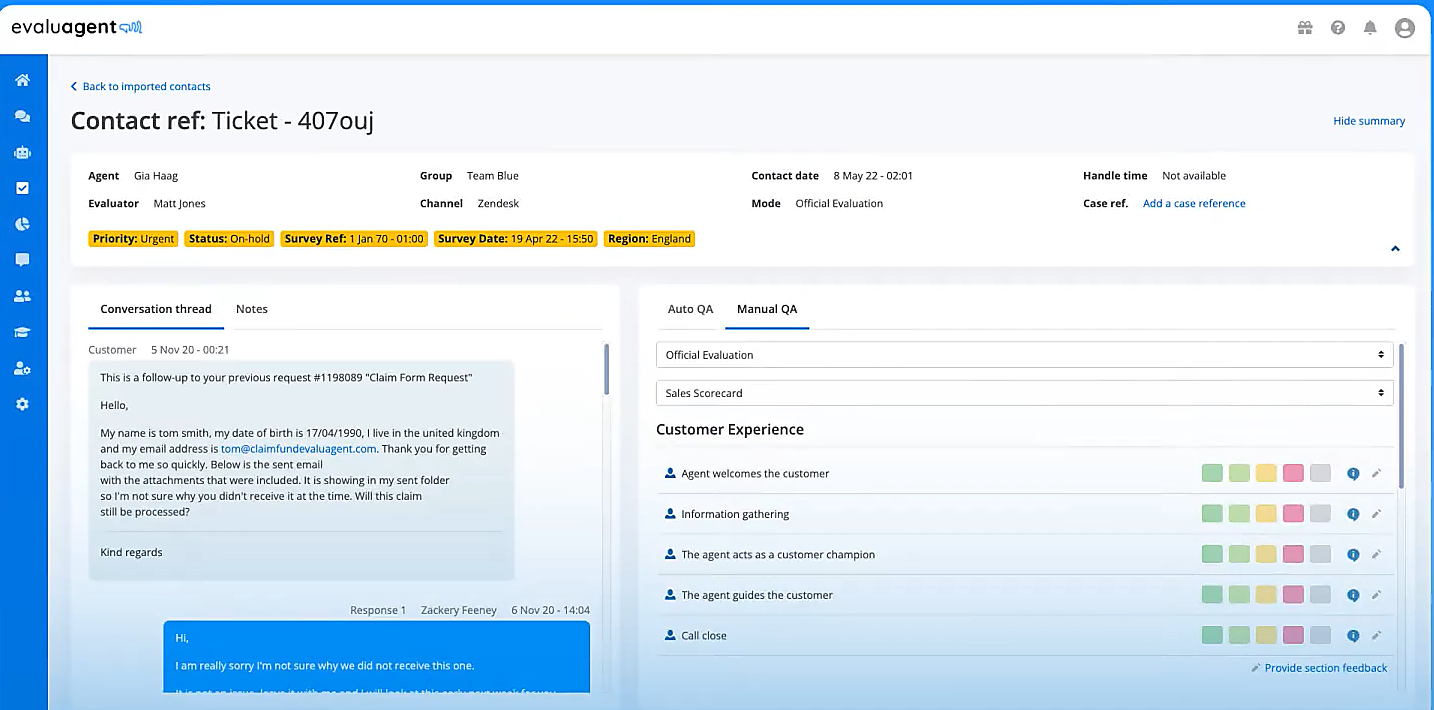
Task: Switch to the Manual QA tab
Action: (x=767, y=309)
